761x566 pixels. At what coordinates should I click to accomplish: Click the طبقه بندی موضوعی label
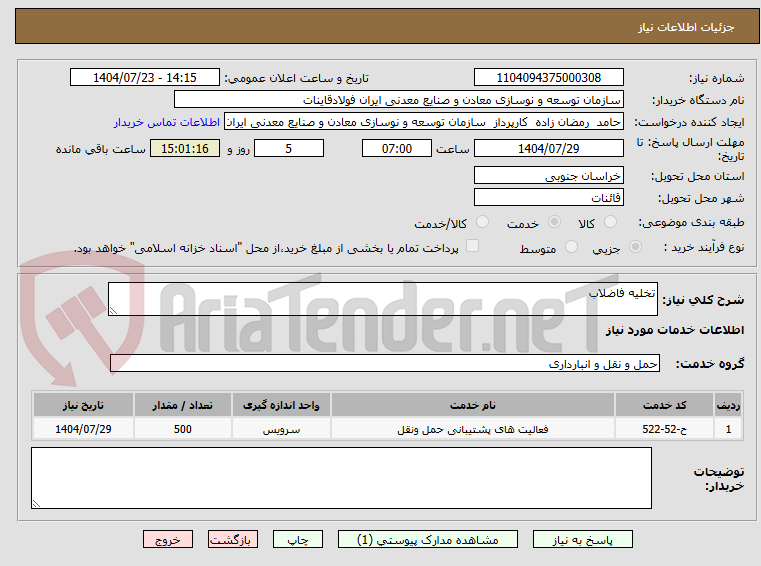click(691, 223)
